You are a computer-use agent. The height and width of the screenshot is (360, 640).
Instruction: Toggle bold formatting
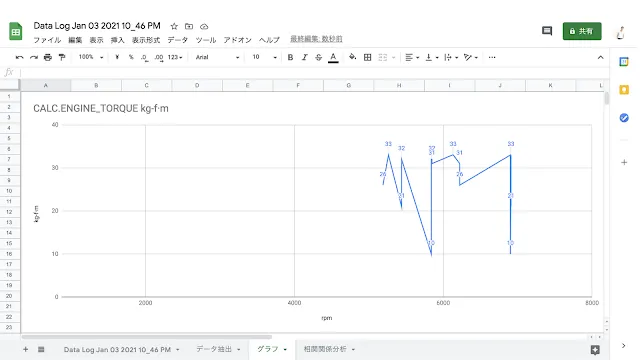290,58
